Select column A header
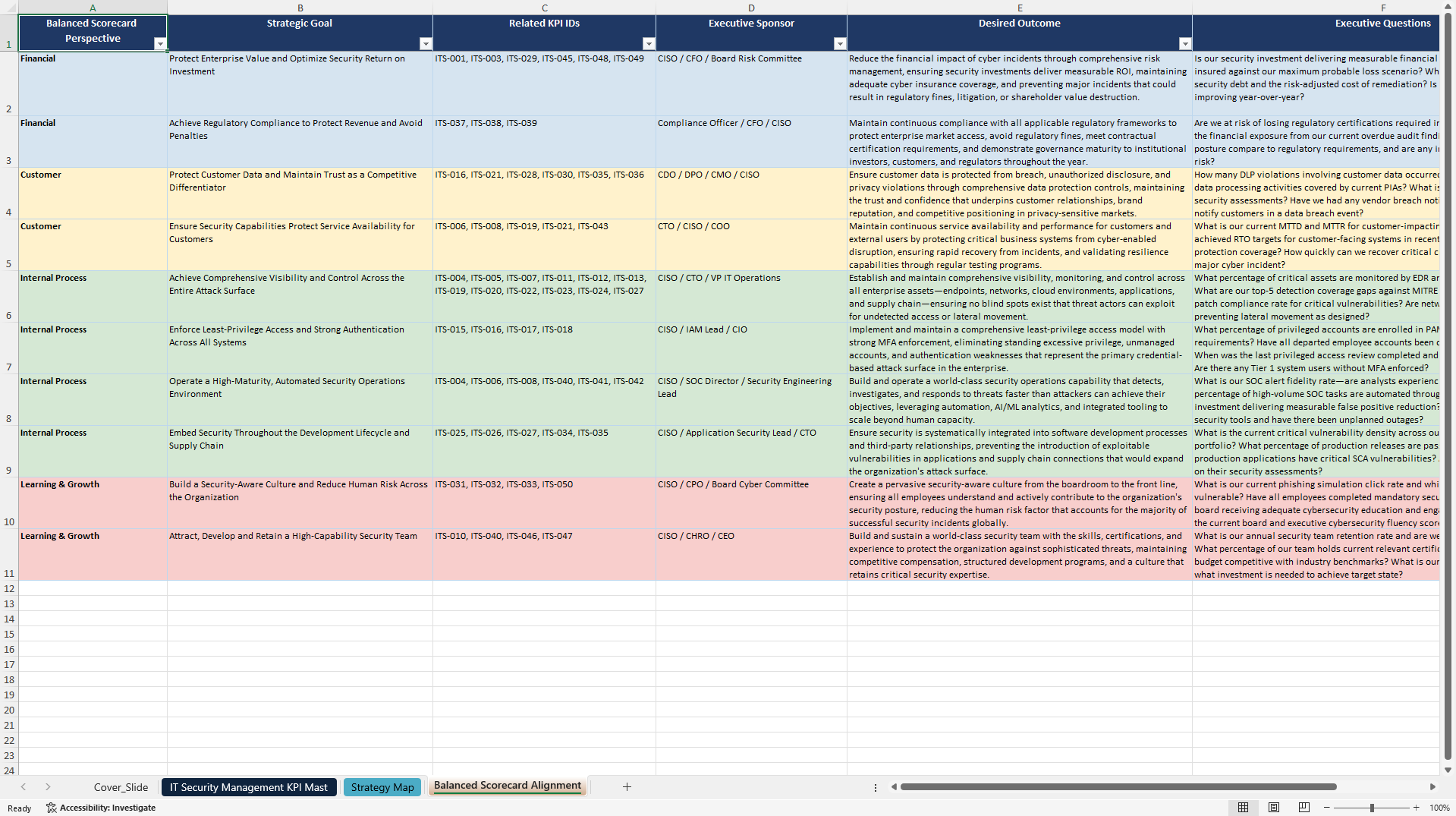The image size is (1456, 816). pyautogui.click(x=93, y=8)
